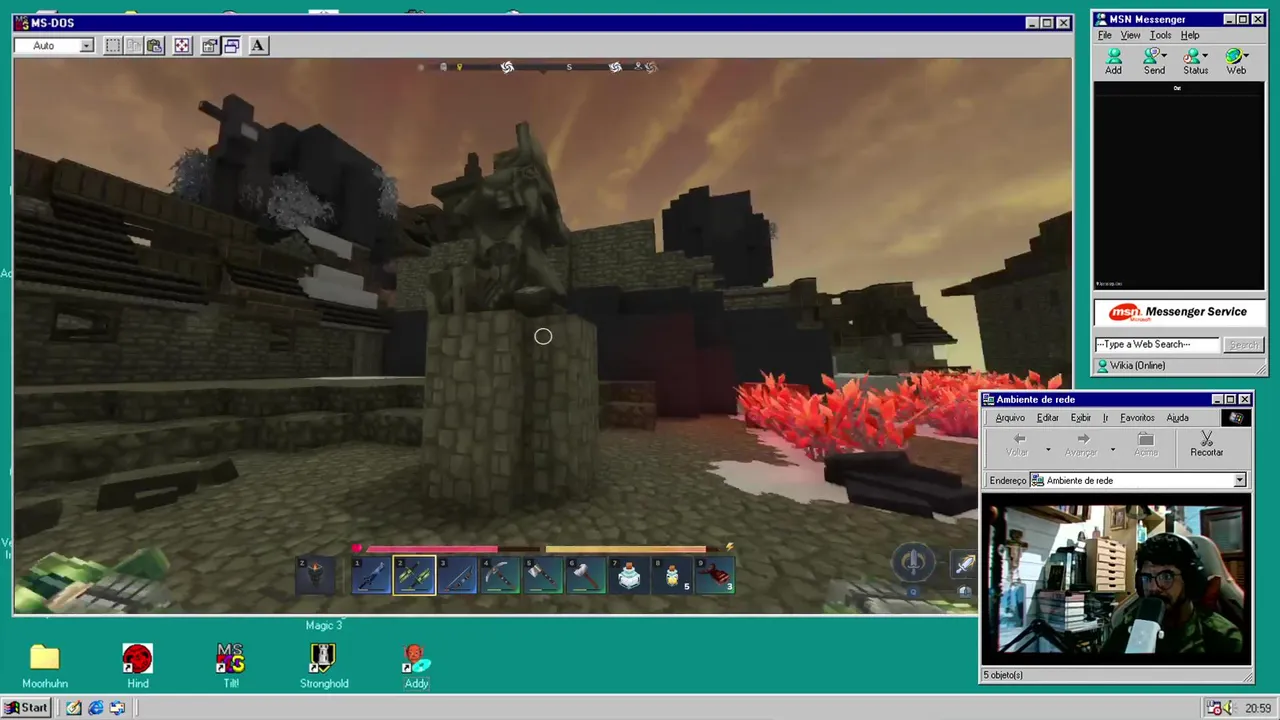Select the Tilt! desktop icon
Image resolution: width=1280 pixels, height=720 pixels.
coord(231,666)
